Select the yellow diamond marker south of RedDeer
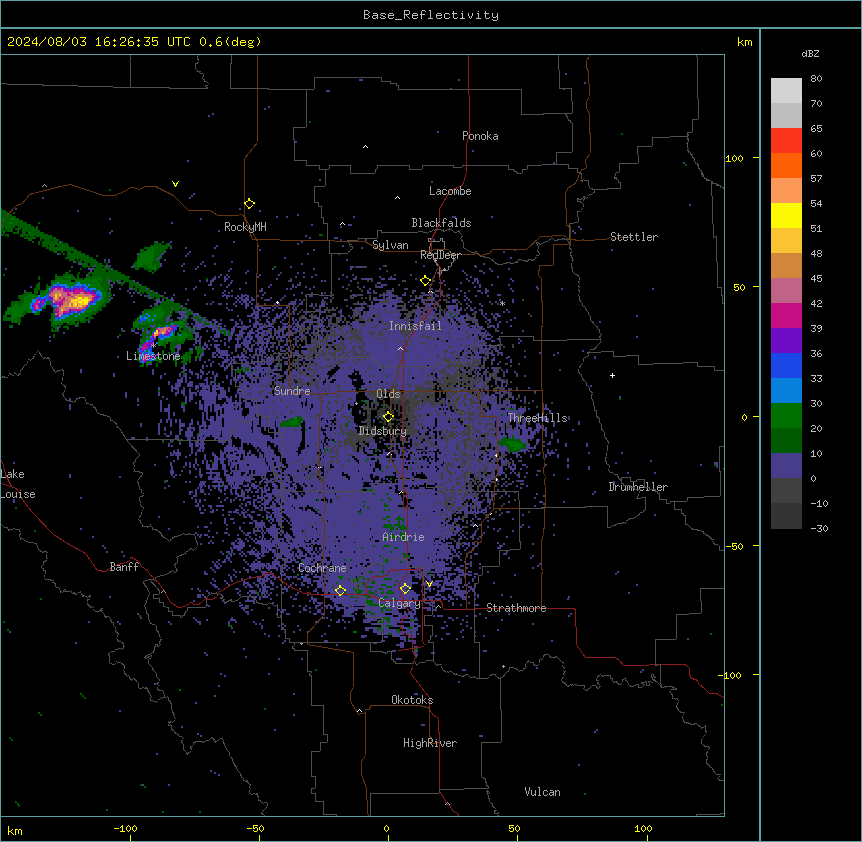862x842 pixels. pyautogui.click(x=426, y=281)
